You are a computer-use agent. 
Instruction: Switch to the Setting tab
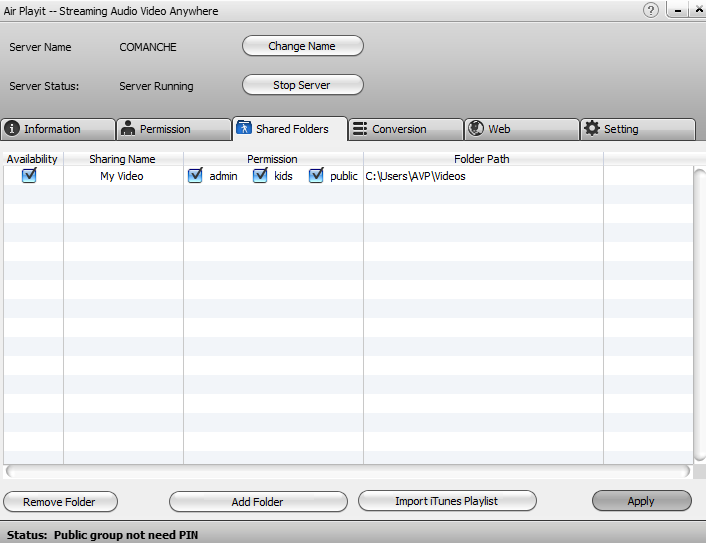pyautogui.click(x=638, y=129)
